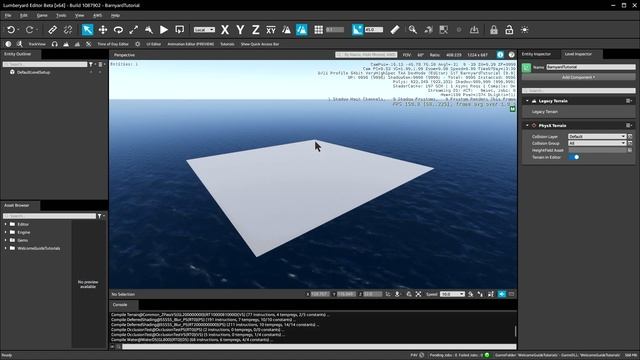Open the File menu
This screenshot has width=640, height=360.
[8, 16]
